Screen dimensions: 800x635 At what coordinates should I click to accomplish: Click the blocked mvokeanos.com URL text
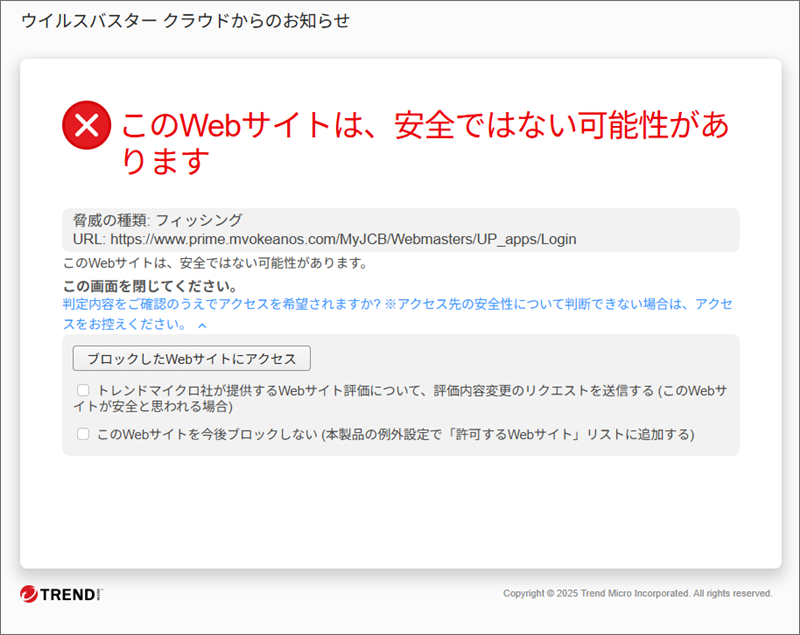click(343, 239)
